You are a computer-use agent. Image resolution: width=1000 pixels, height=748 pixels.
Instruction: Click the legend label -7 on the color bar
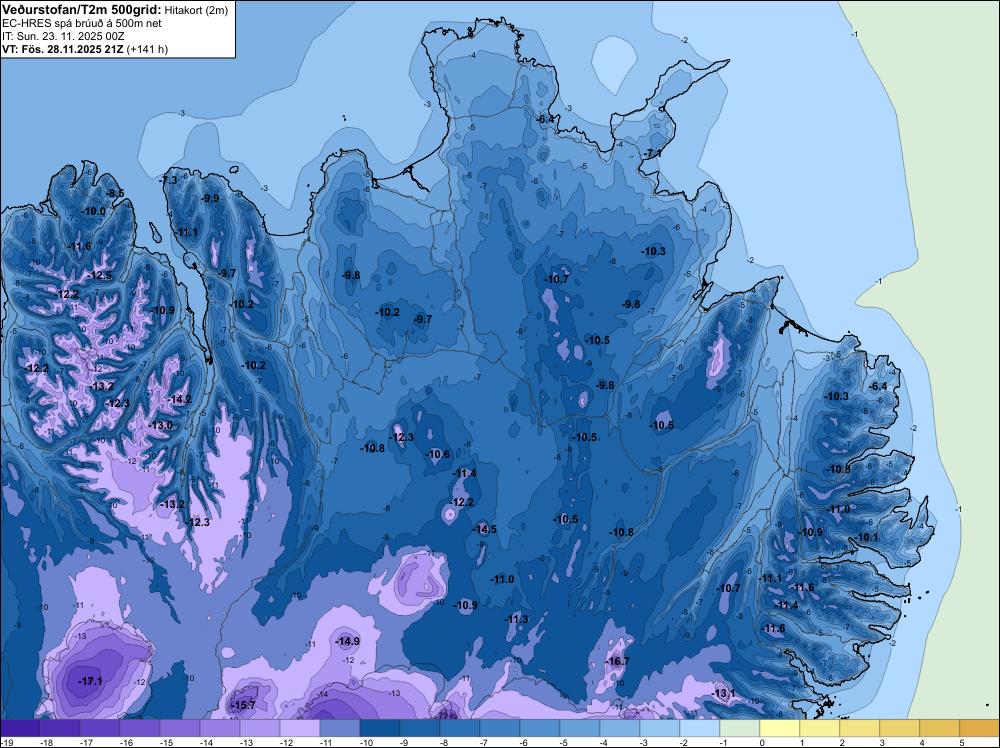(x=486, y=743)
